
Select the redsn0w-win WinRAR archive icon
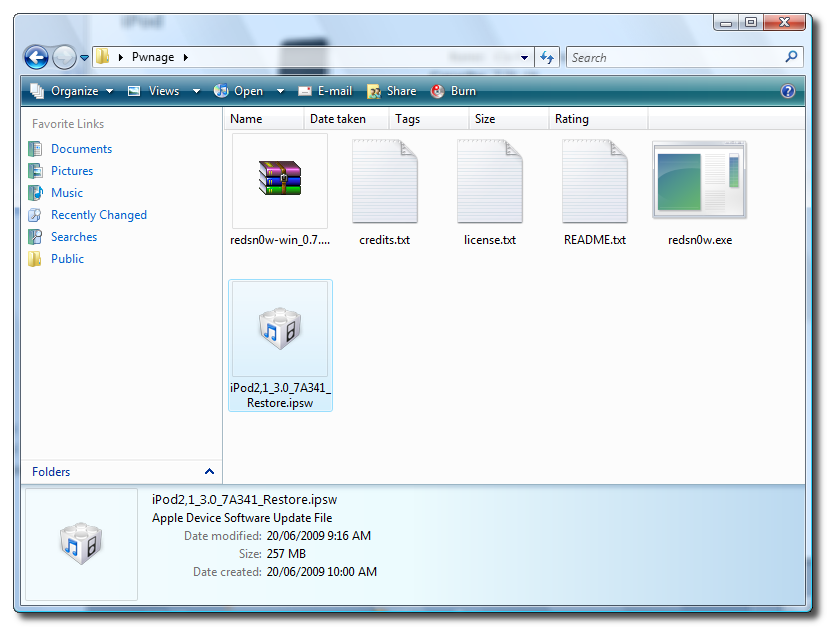click(279, 181)
